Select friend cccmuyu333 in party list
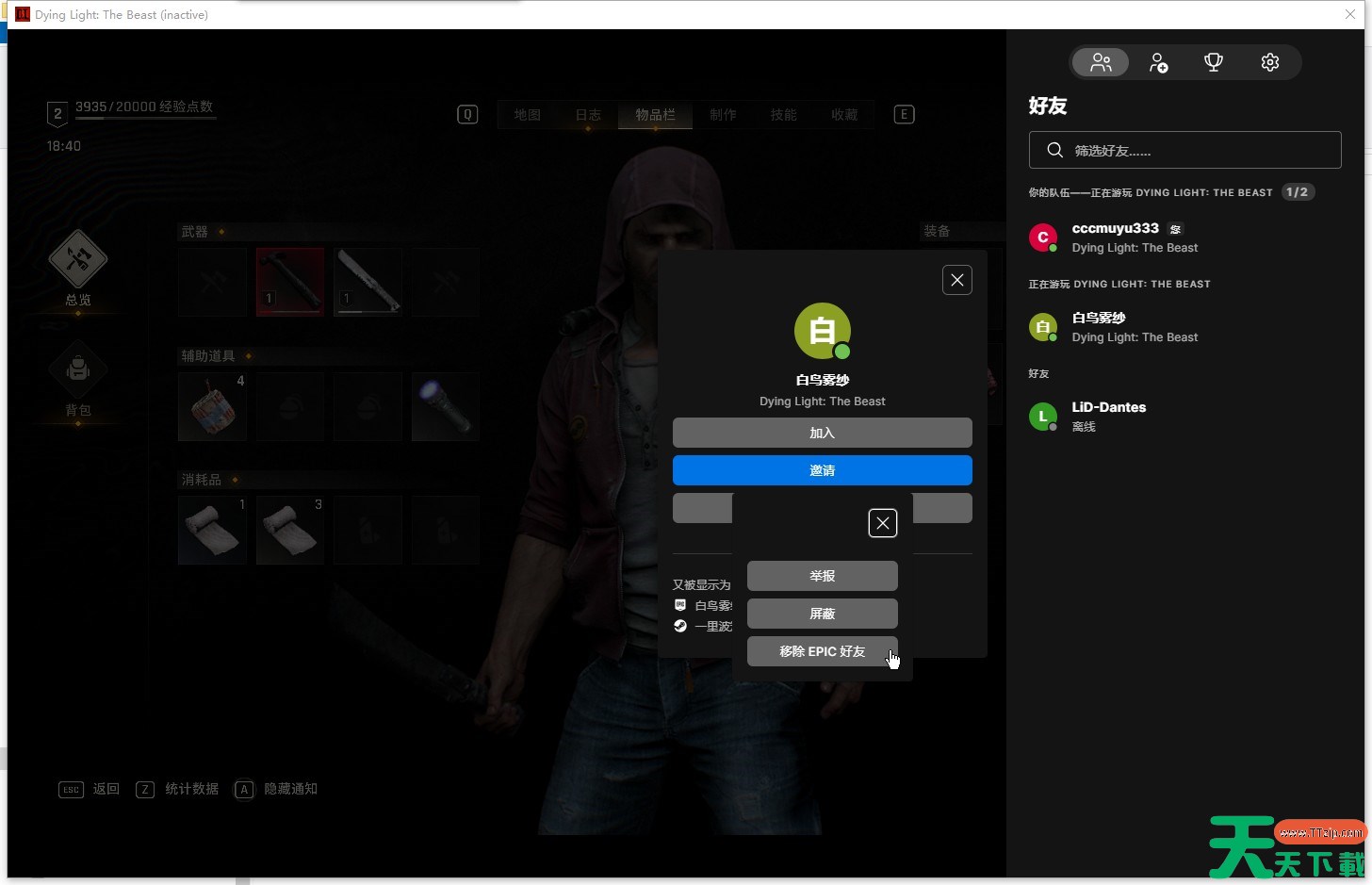This screenshot has height=885, width=1372. pos(1116,238)
